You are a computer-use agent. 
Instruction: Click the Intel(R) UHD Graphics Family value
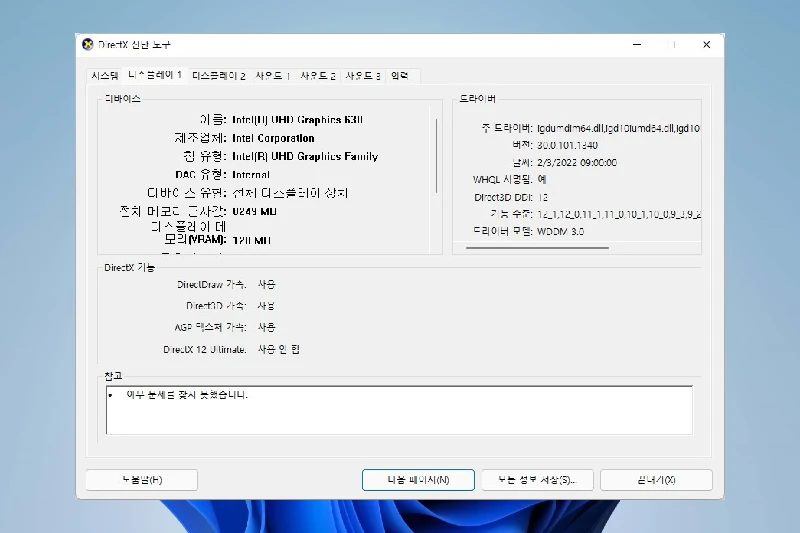(x=305, y=157)
